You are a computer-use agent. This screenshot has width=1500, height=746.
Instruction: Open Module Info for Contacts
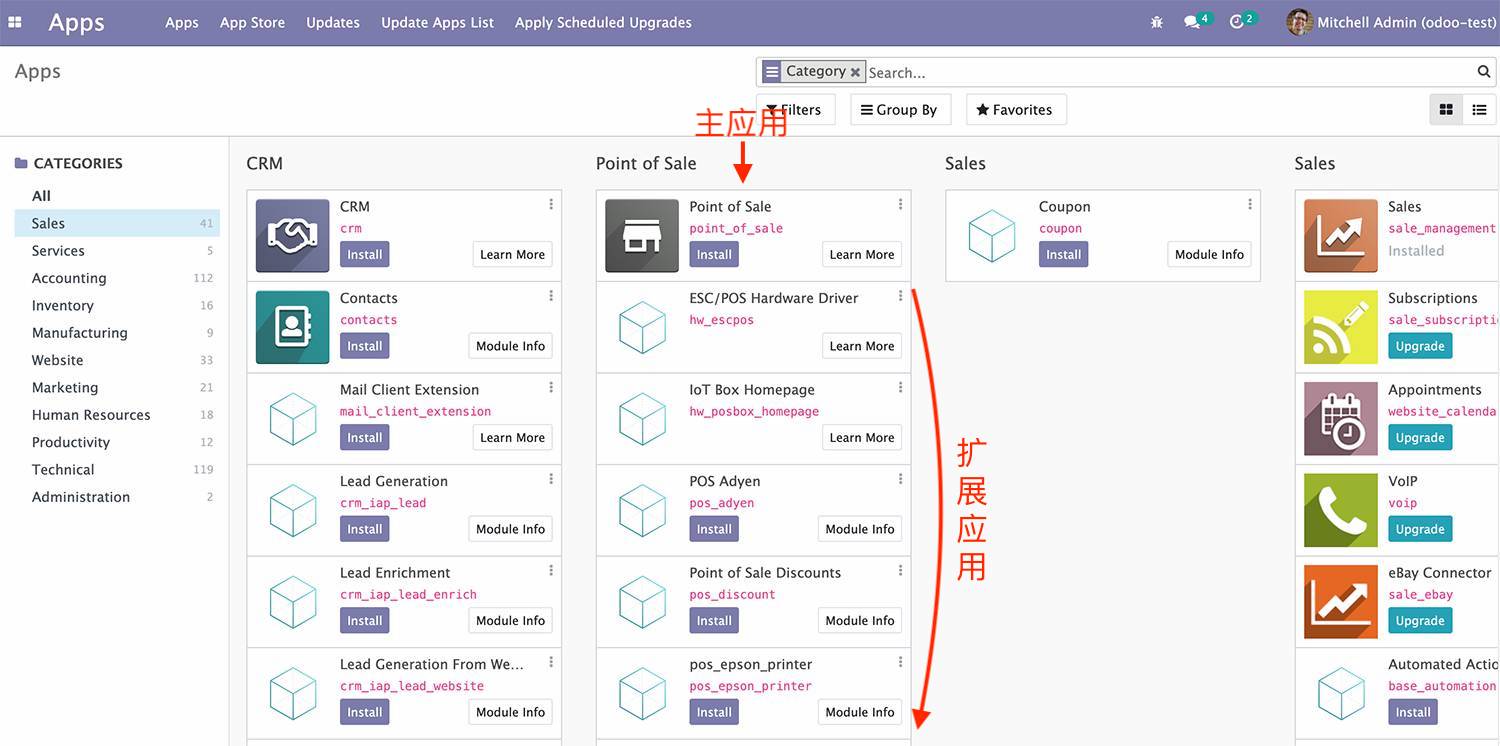tap(510, 346)
